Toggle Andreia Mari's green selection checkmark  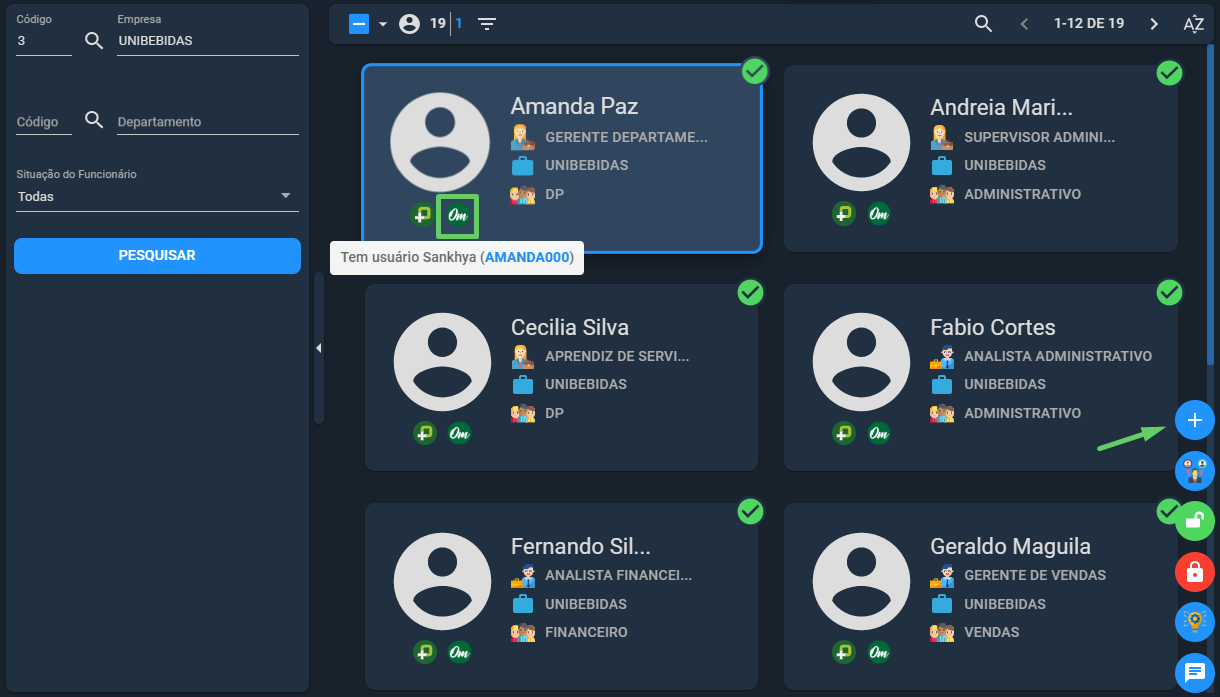coord(1169,72)
